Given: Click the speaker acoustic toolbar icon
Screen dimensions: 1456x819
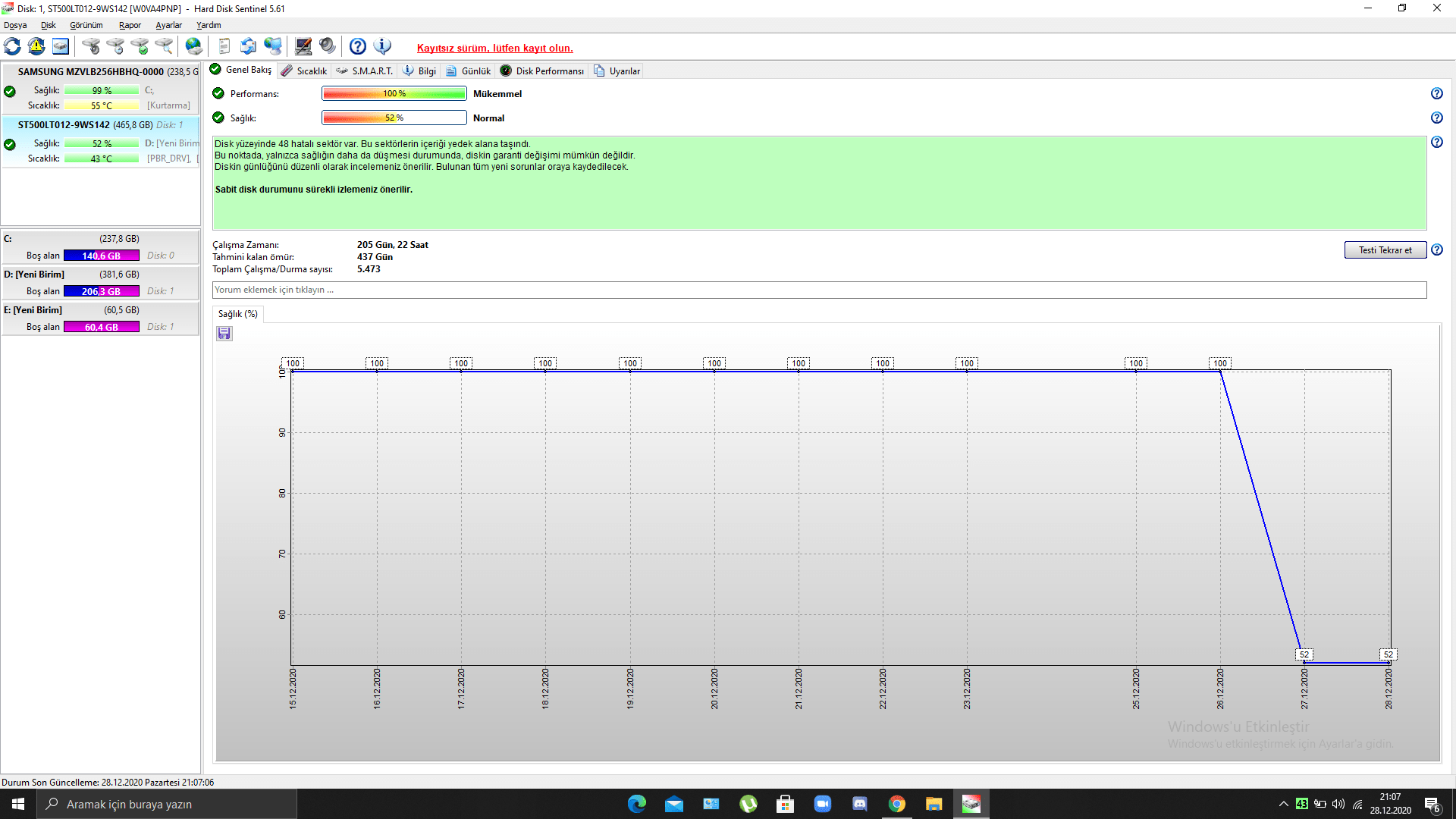Looking at the screenshot, I should 328,46.
